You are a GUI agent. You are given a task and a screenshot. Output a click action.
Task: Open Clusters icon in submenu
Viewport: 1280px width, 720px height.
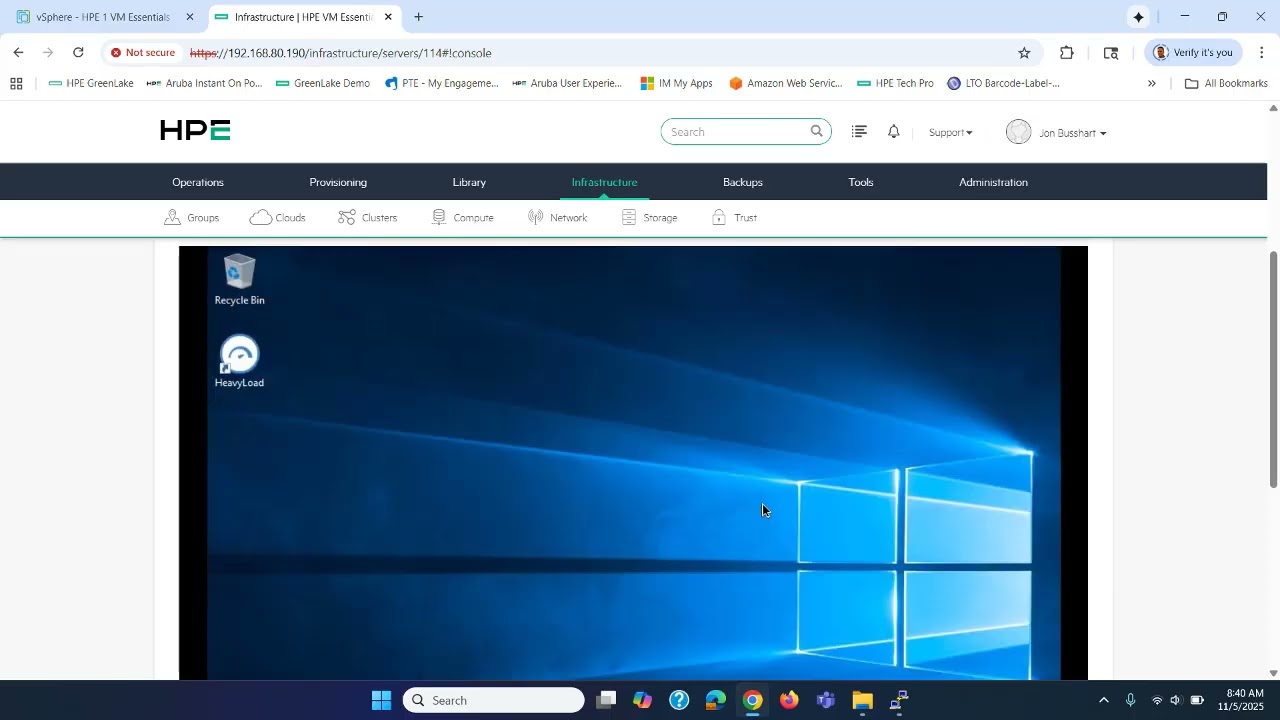347,217
